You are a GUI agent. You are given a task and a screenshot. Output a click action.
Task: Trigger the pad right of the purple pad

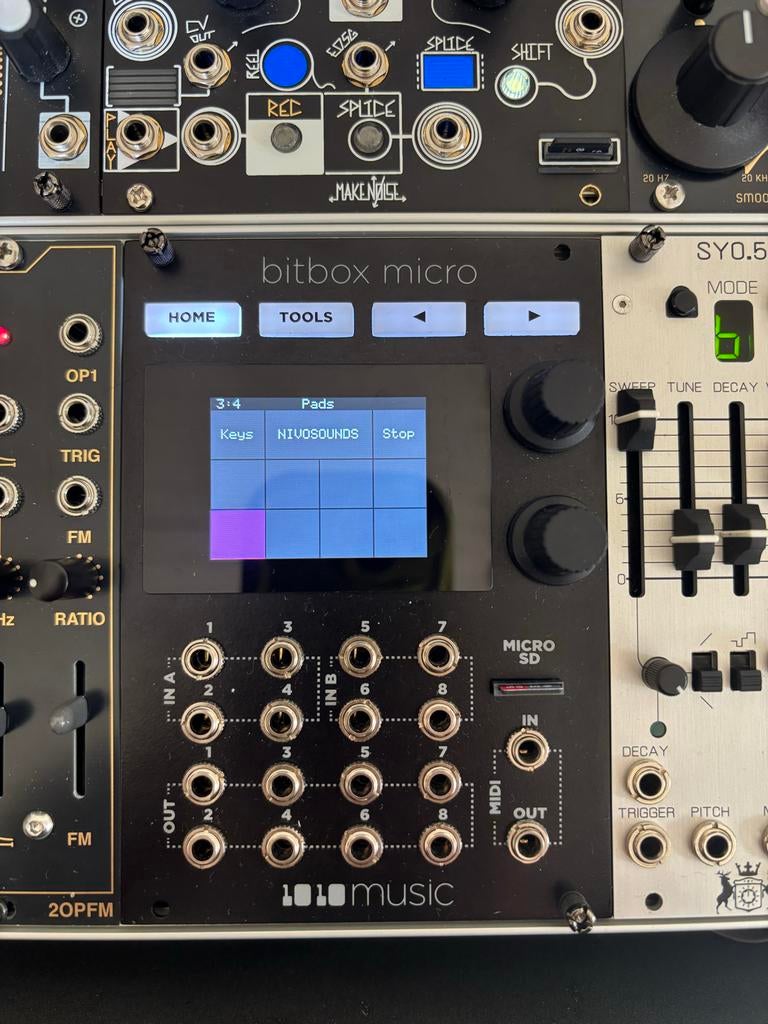[292, 534]
